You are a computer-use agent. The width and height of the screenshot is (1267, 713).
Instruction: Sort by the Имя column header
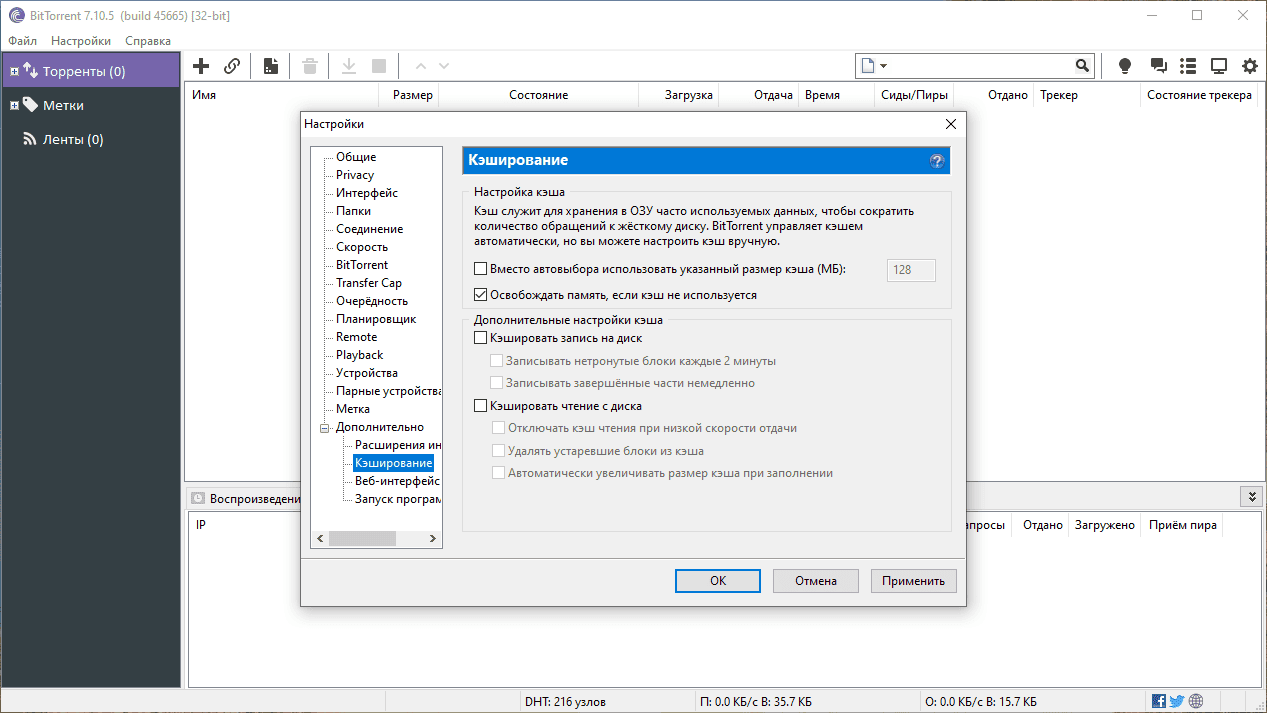point(281,95)
